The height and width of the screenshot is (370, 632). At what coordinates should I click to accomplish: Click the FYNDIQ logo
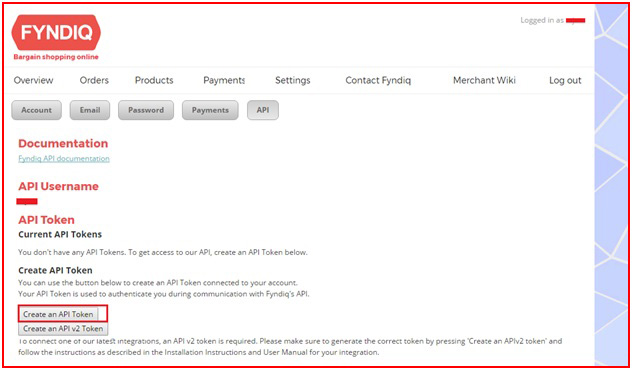56,33
